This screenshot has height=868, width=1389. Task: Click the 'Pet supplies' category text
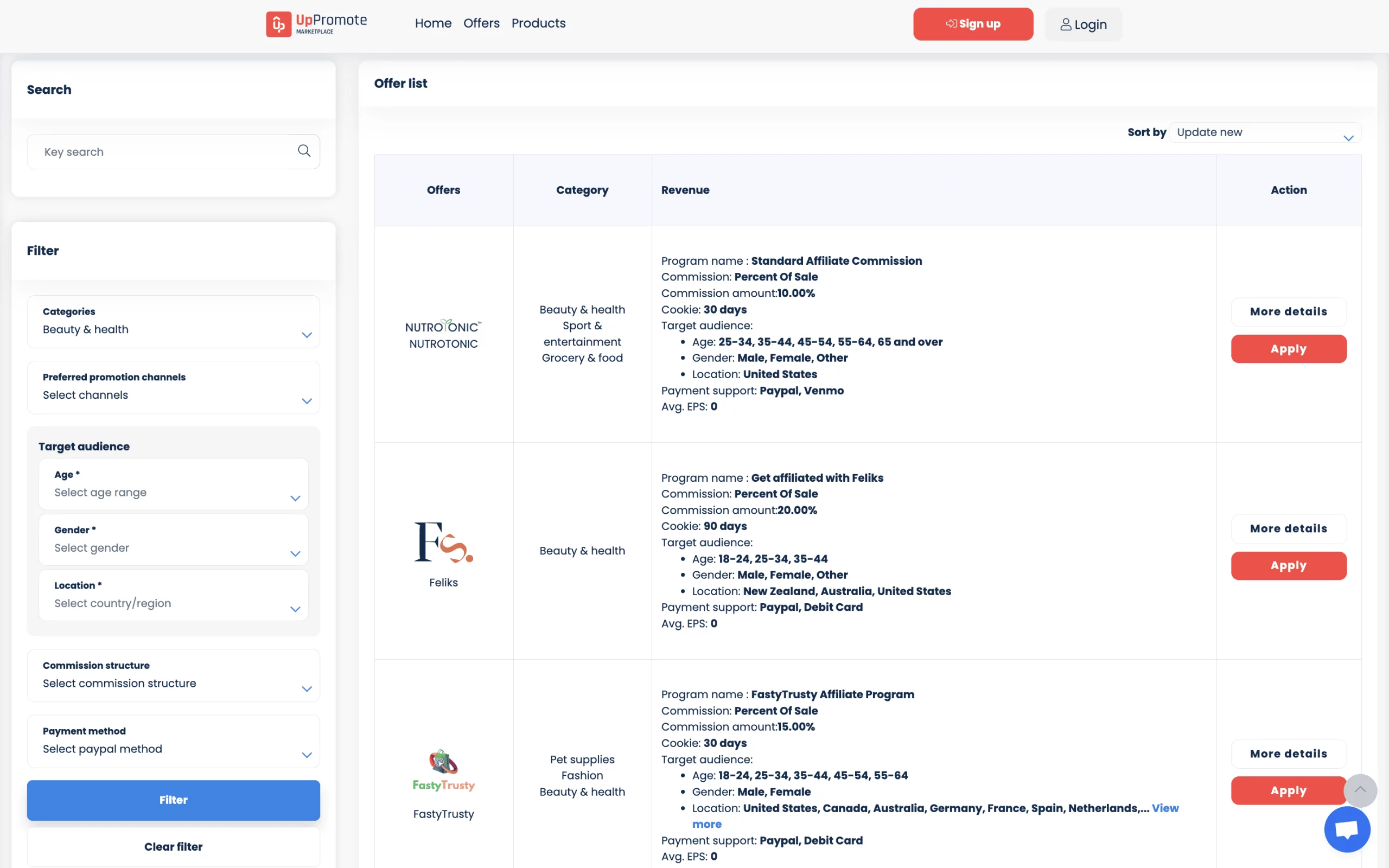point(582,759)
